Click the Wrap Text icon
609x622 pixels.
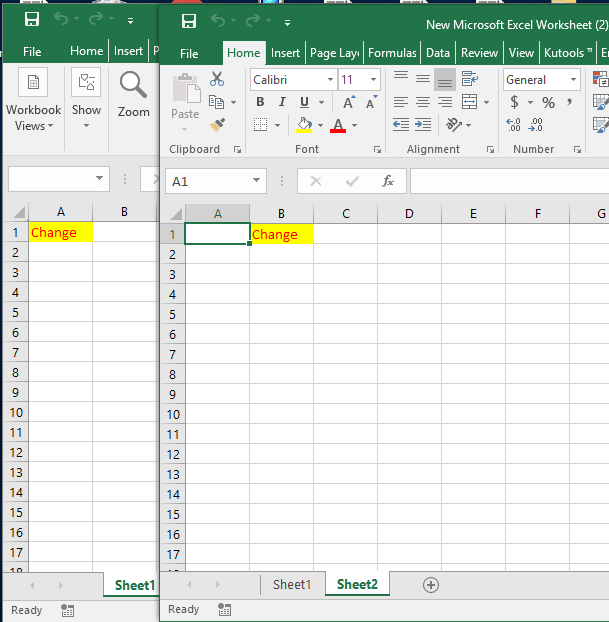469,79
